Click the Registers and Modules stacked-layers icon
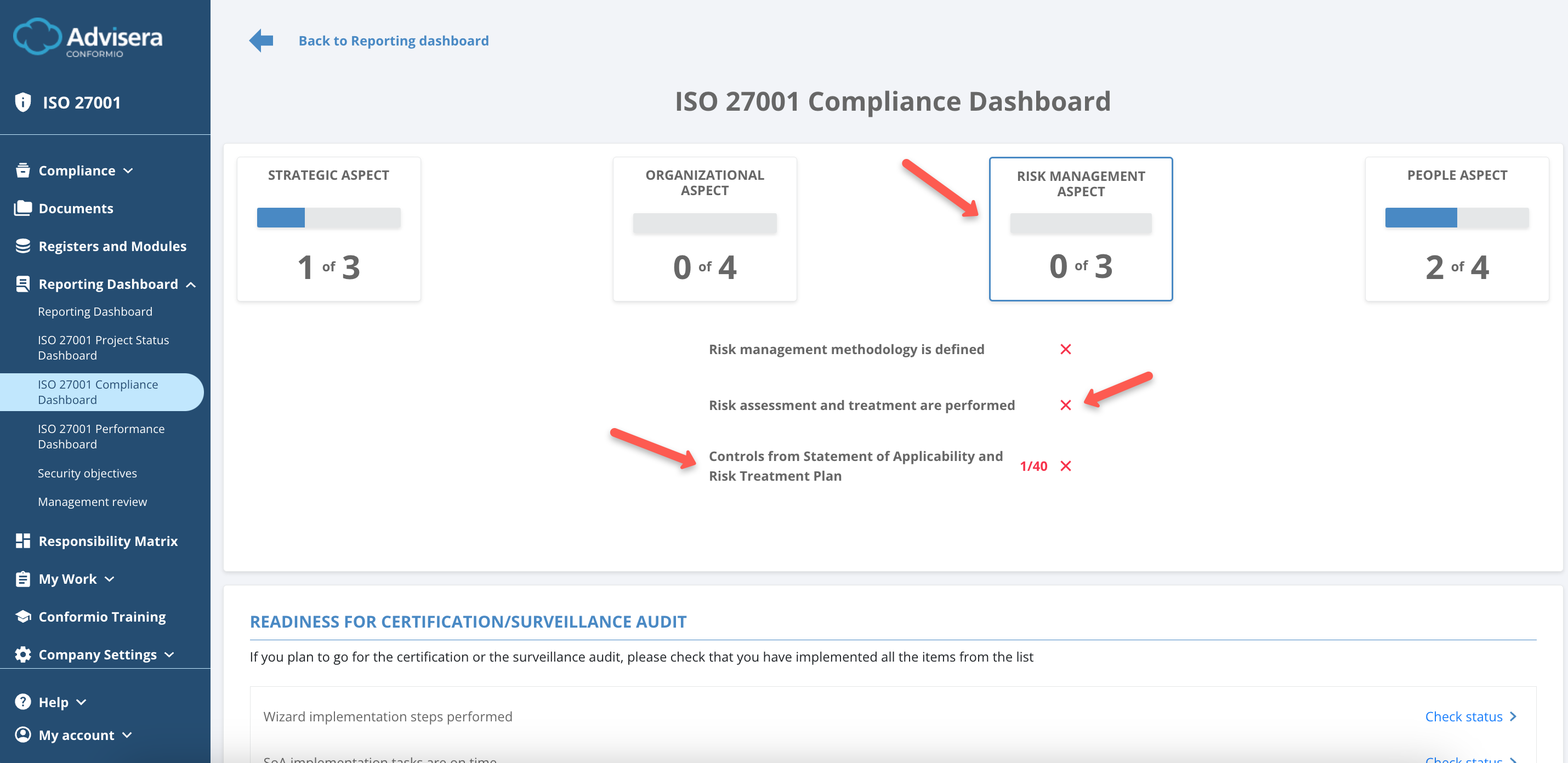The width and height of the screenshot is (1568, 763). [22, 245]
